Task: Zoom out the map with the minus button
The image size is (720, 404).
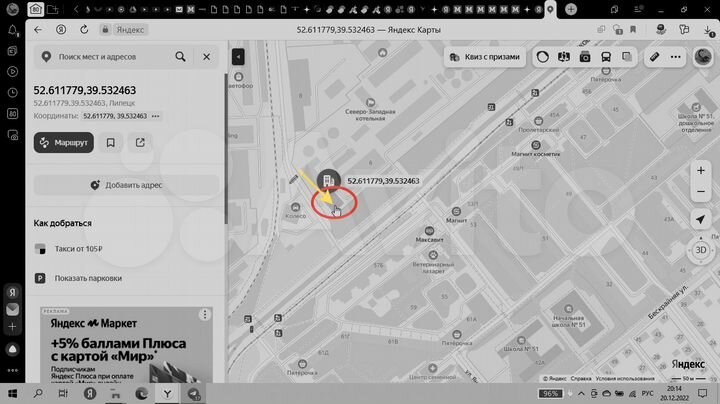Action: coord(701,191)
